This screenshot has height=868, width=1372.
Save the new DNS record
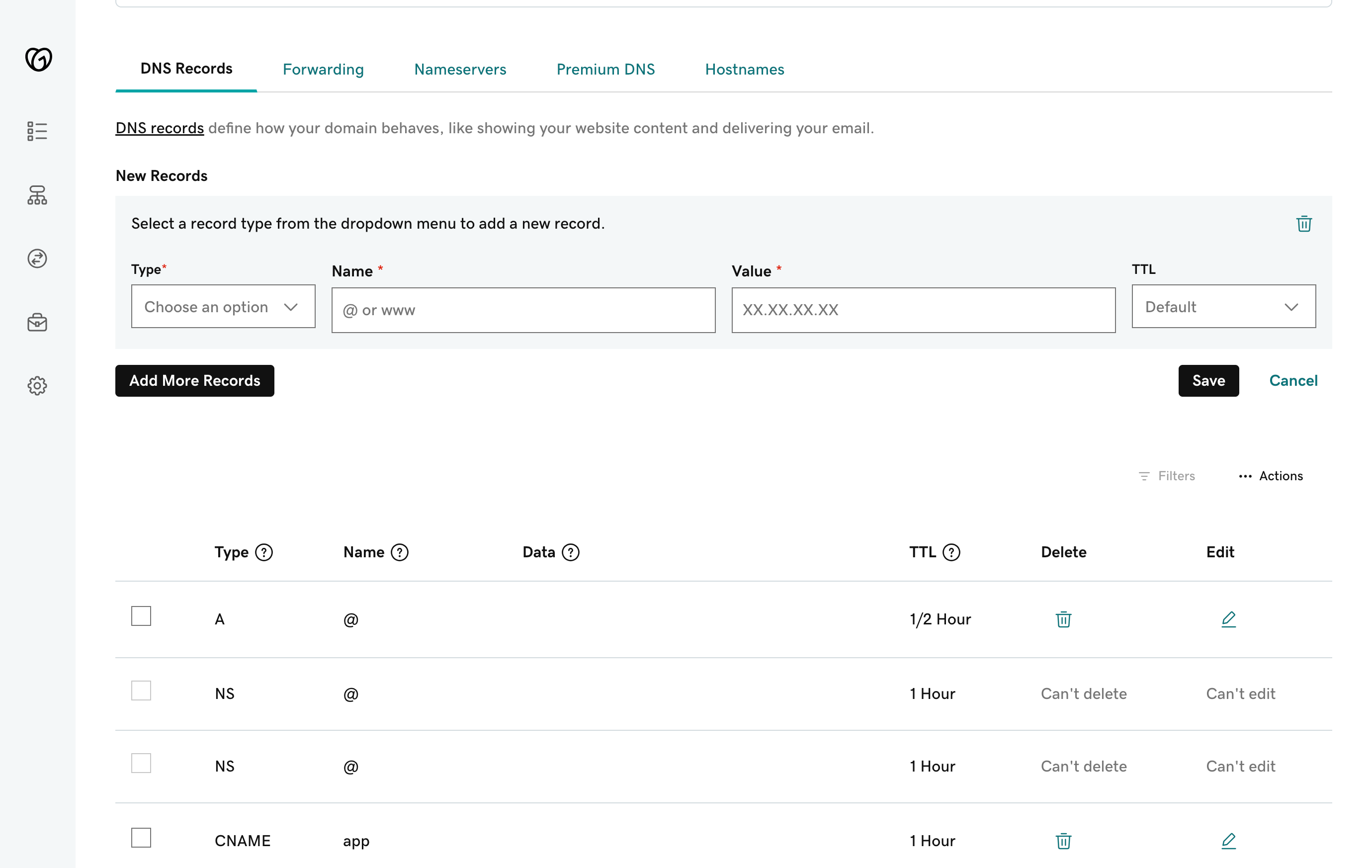(x=1208, y=381)
